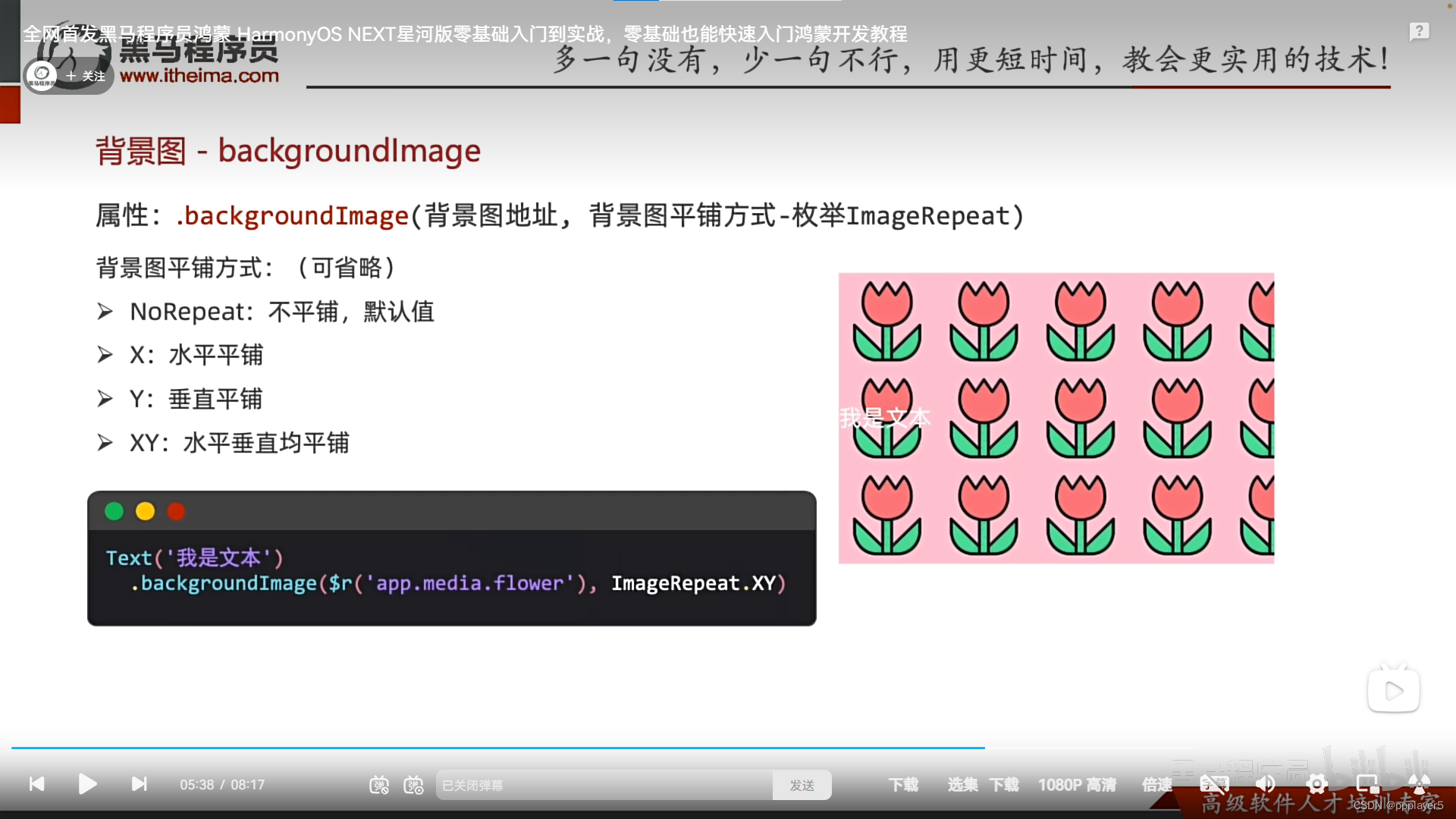Click the danmaku comment input field
The width and height of the screenshot is (1456, 819).
(x=603, y=785)
